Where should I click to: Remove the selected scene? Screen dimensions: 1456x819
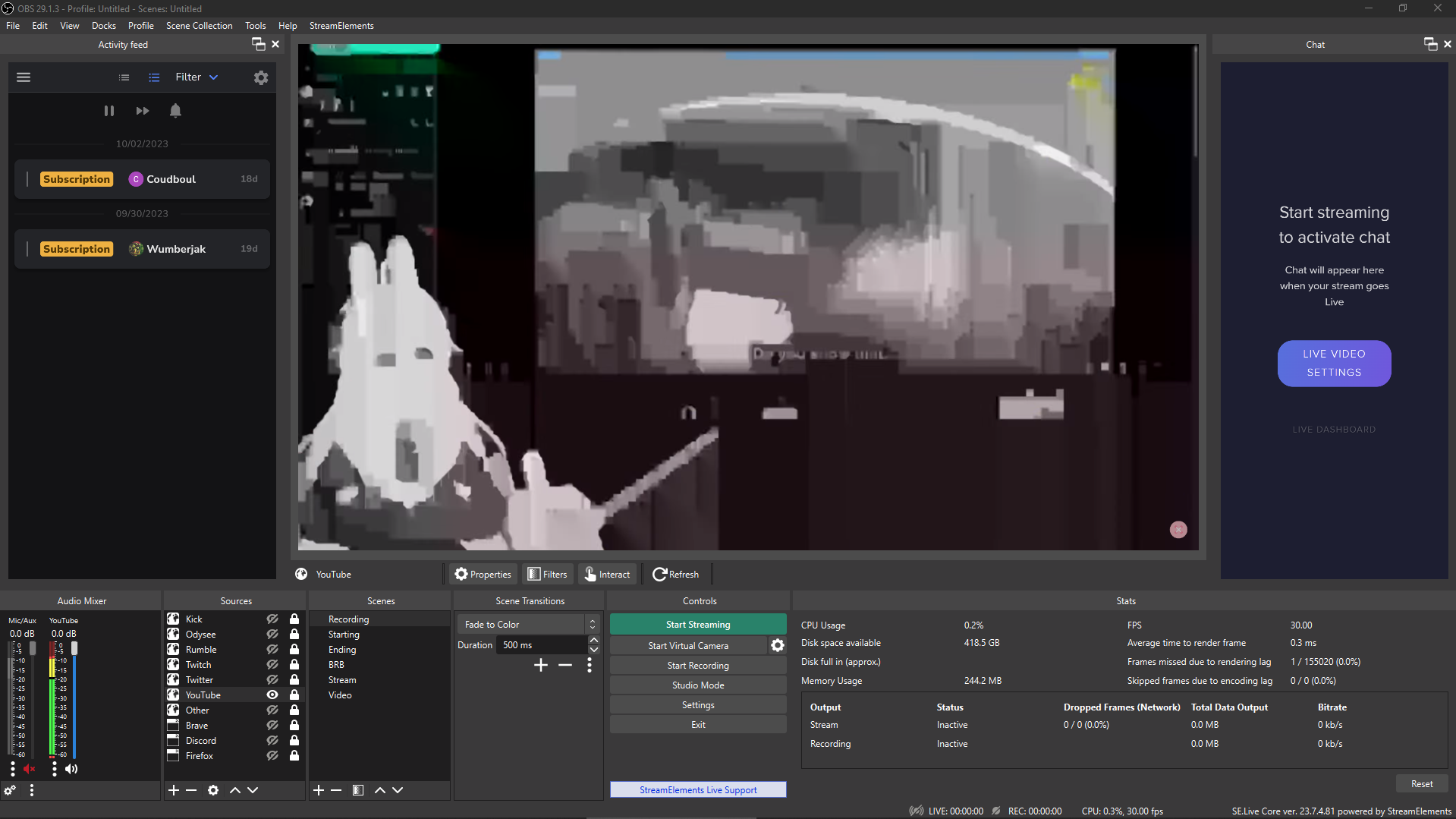(x=336, y=790)
